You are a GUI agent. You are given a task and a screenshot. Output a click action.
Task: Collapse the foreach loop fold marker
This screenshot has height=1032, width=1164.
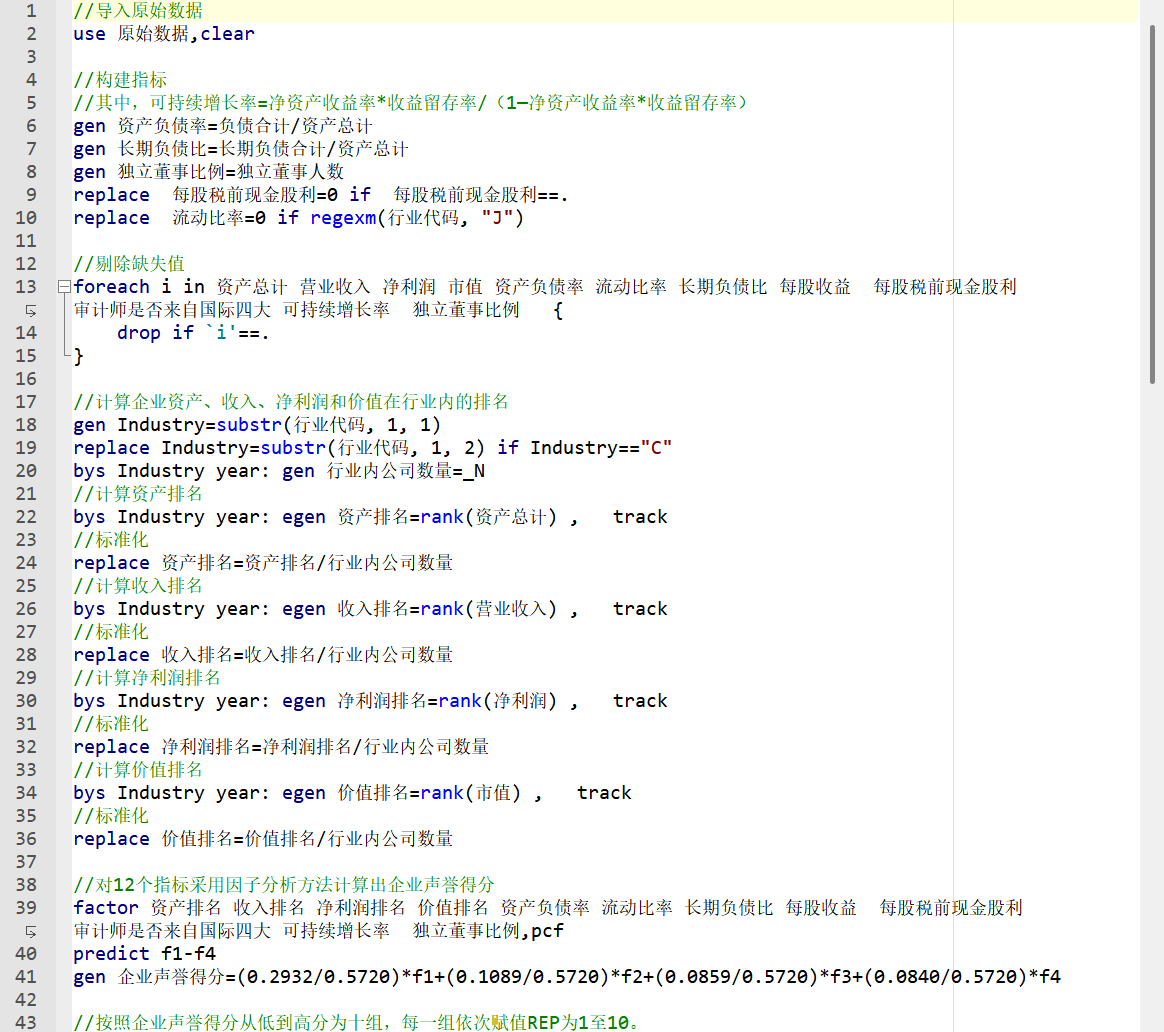(65, 287)
